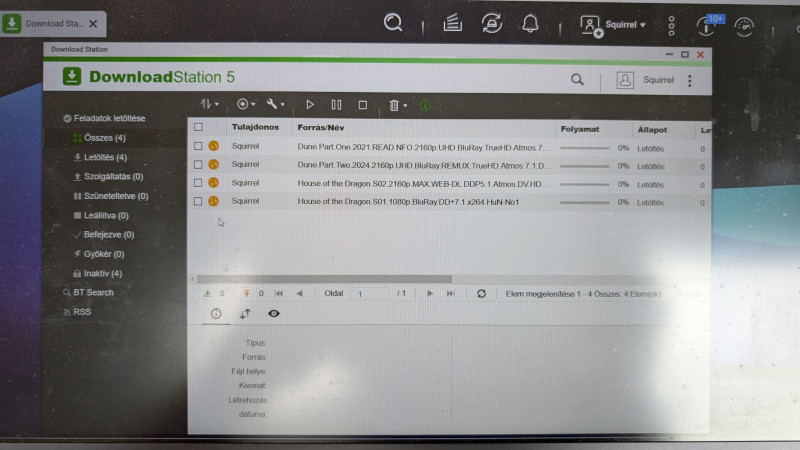Open background tasks stack icon
Image resolution: width=800 pixels, height=450 pixels.
453,23
